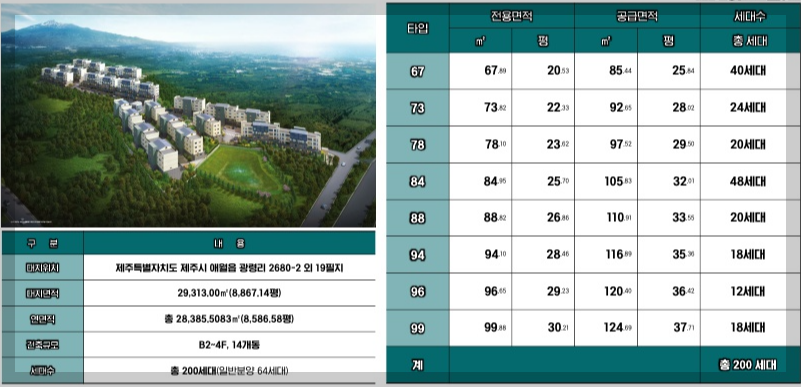Viewport: 801px width, 387px height.
Task: Click exclusive pyeong value '26.86'
Action: pos(558,218)
